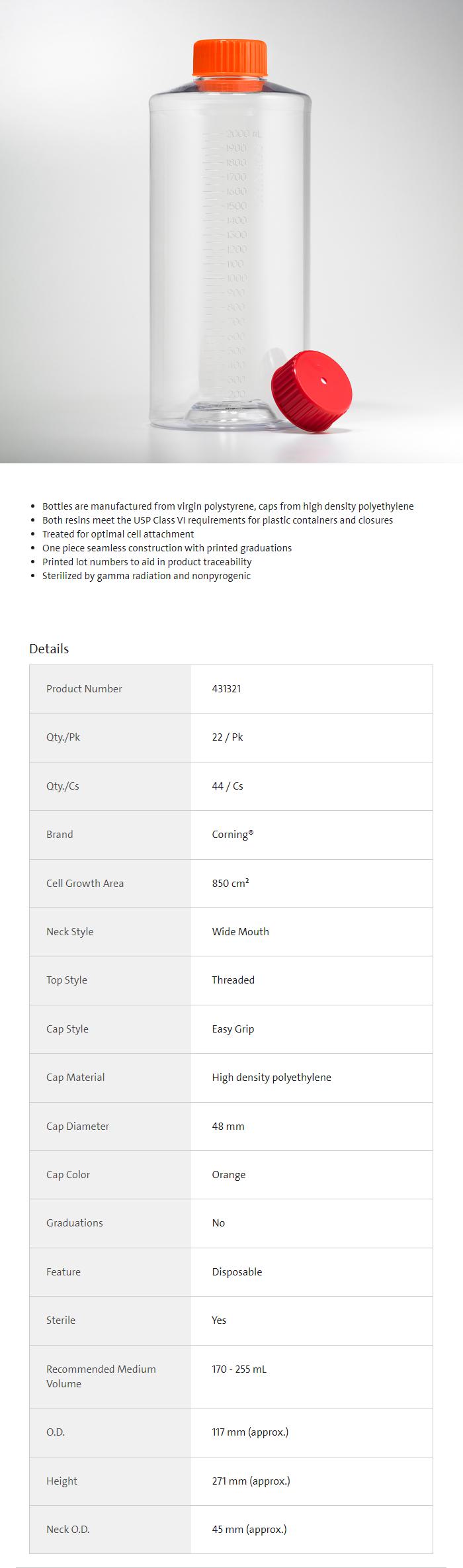Click the orange cap on the bottle
The width and height of the screenshot is (463, 1568).
pyautogui.click(x=230, y=58)
